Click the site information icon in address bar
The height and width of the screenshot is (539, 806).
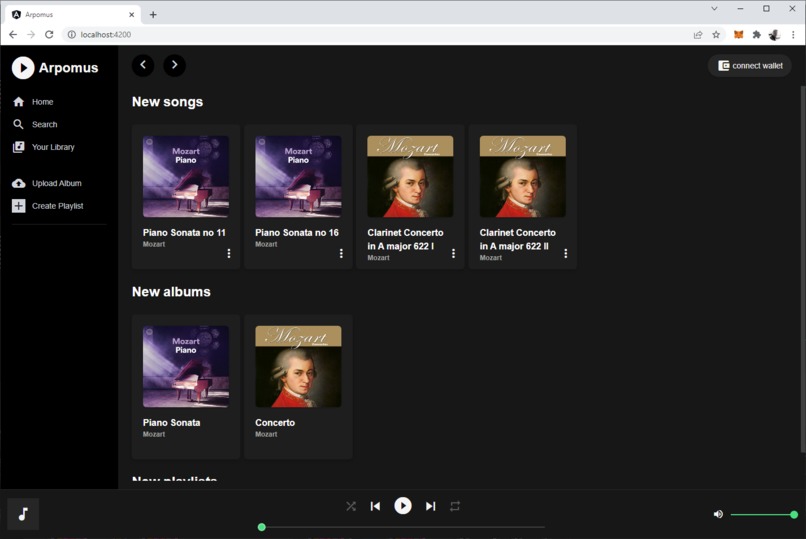71,34
